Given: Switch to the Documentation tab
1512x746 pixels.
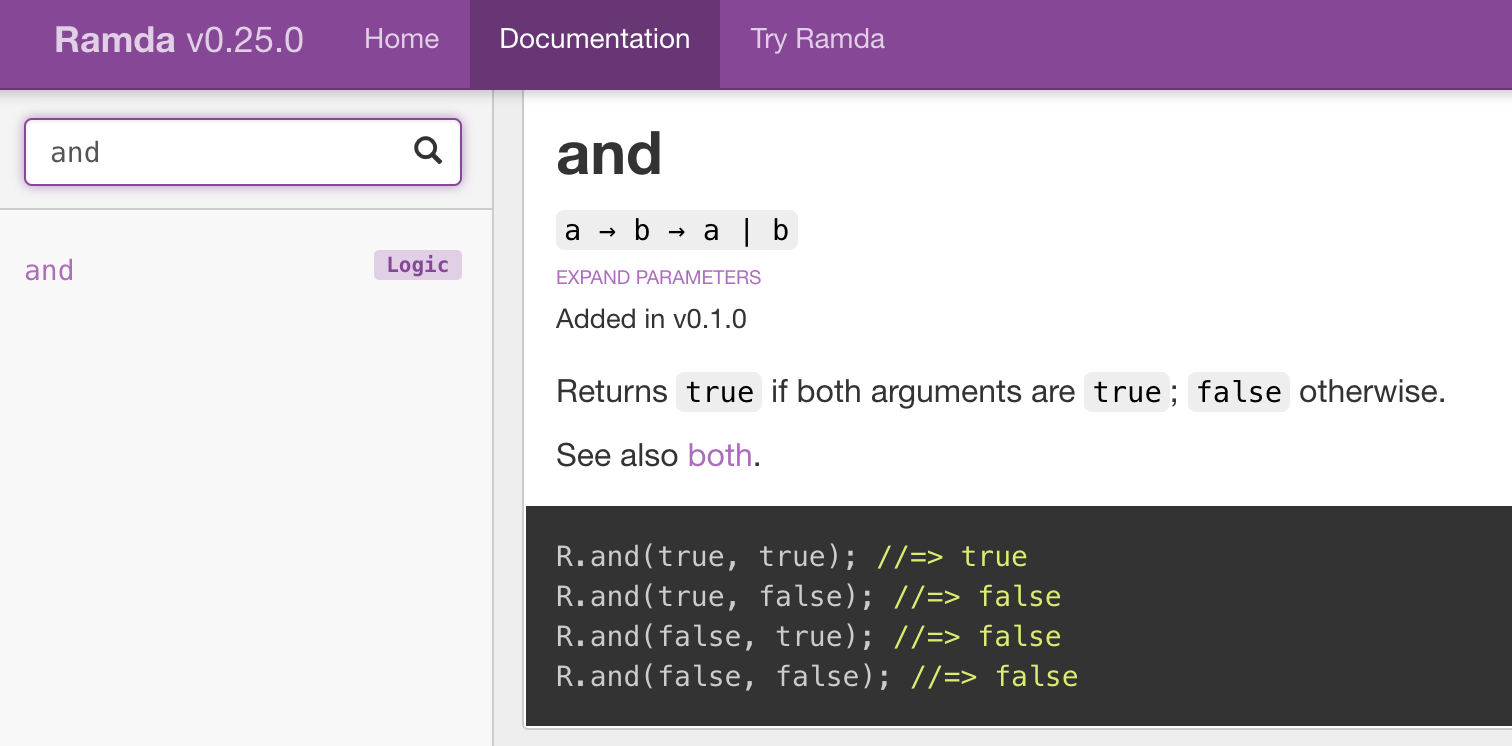Looking at the screenshot, I should coord(594,40).
